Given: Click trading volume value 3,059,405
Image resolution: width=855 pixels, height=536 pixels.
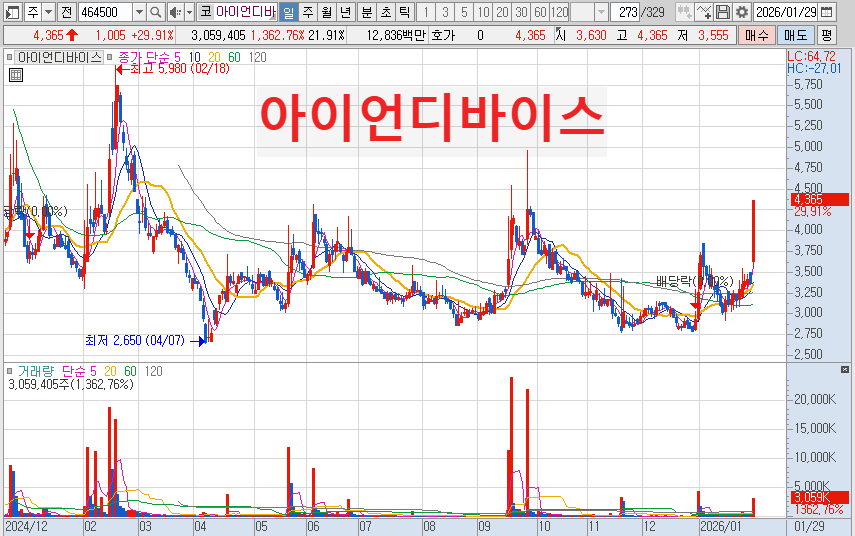Looking at the screenshot, I should (218, 35).
